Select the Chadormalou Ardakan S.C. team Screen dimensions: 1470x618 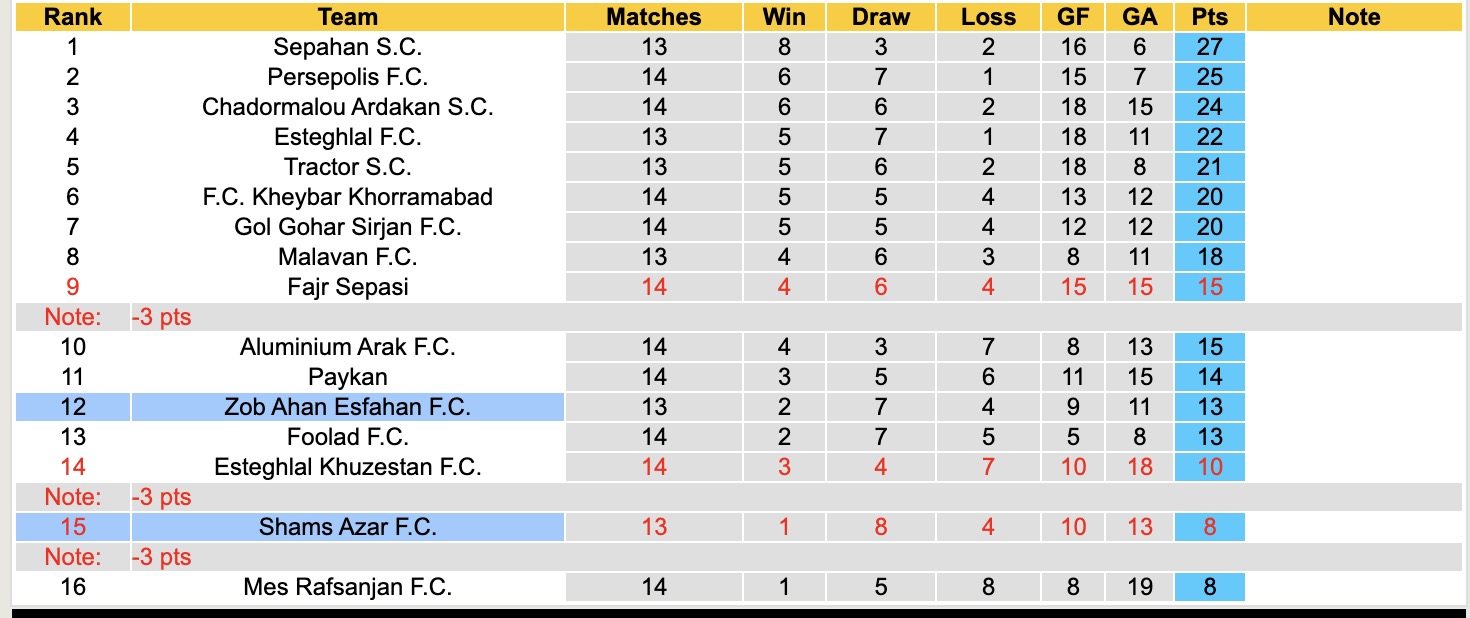coord(348,107)
